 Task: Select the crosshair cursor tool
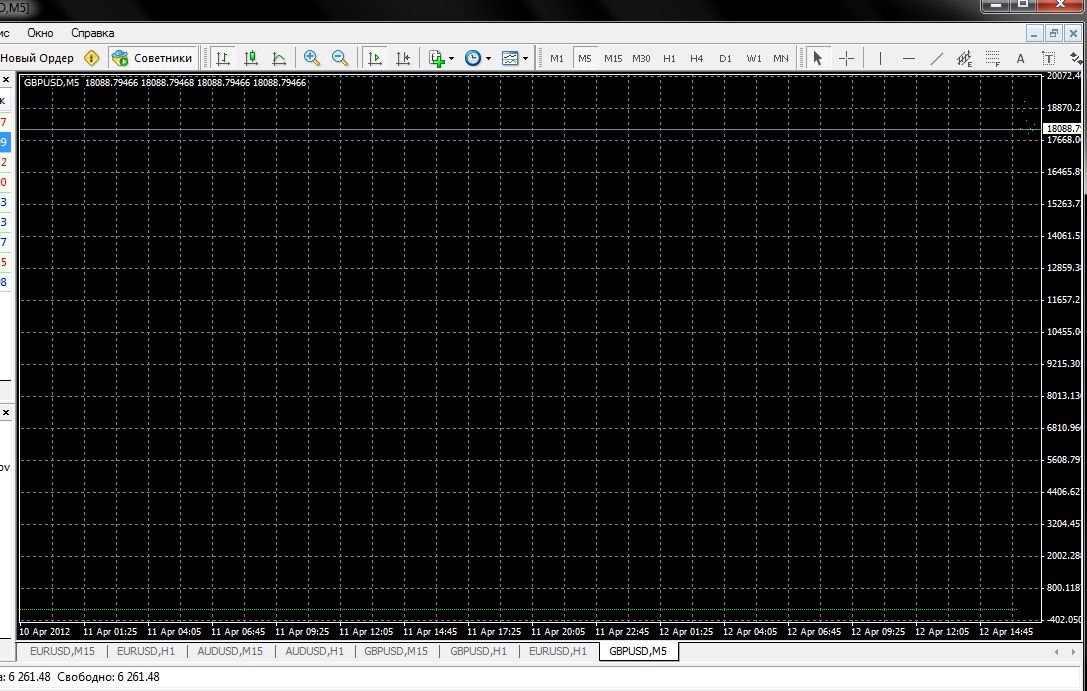(846, 58)
